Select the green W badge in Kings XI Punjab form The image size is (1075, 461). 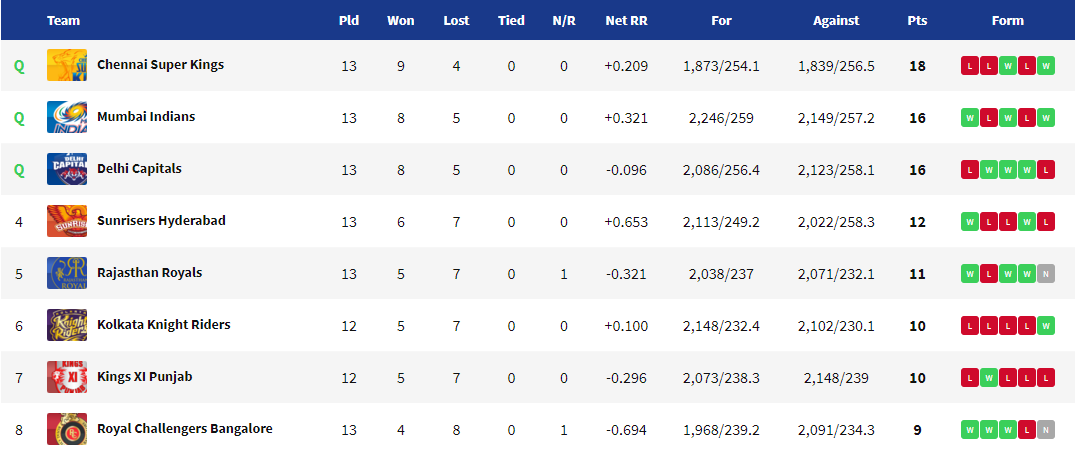(988, 377)
